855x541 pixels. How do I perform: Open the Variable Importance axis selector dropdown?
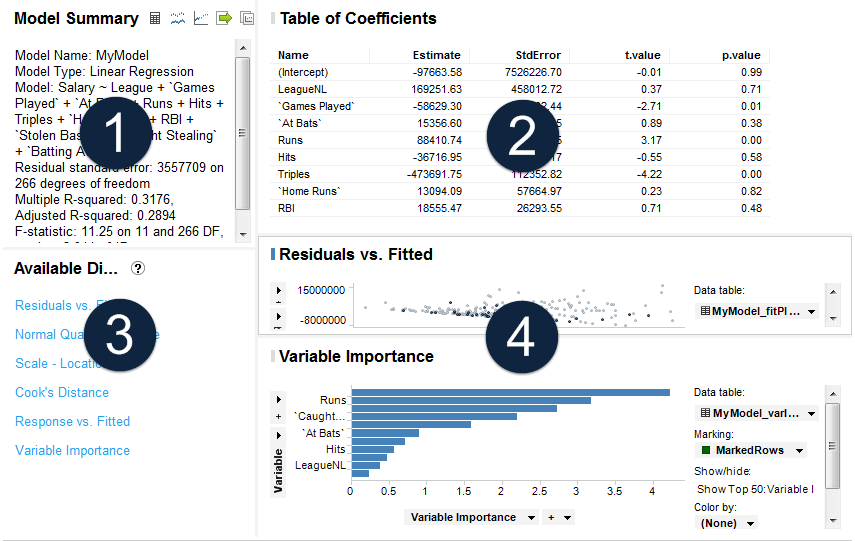(530, 517)
